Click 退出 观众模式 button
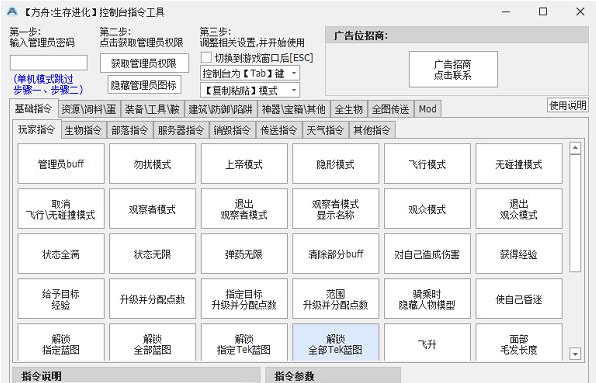The height and width of the screenshot is (383, 596). 519,209
